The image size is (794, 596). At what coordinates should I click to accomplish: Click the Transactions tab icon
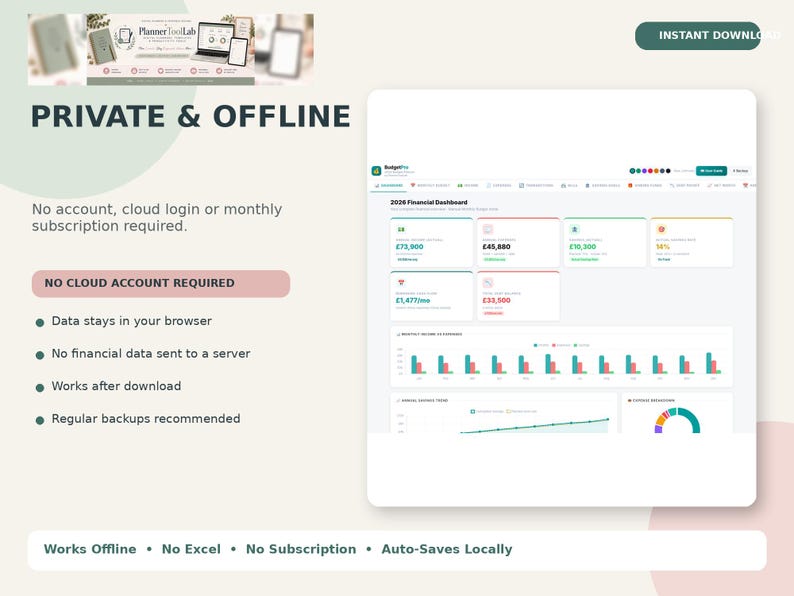click(x=522, y=185)
